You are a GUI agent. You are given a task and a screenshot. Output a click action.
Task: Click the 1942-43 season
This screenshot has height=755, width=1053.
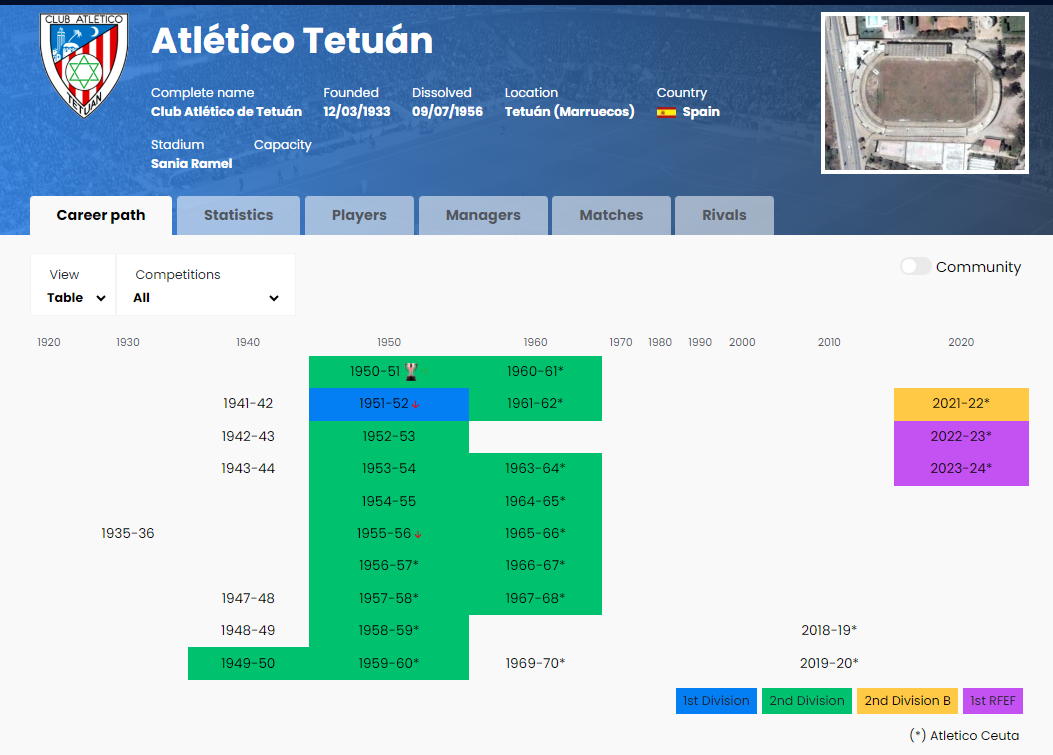tap(248, 437)
